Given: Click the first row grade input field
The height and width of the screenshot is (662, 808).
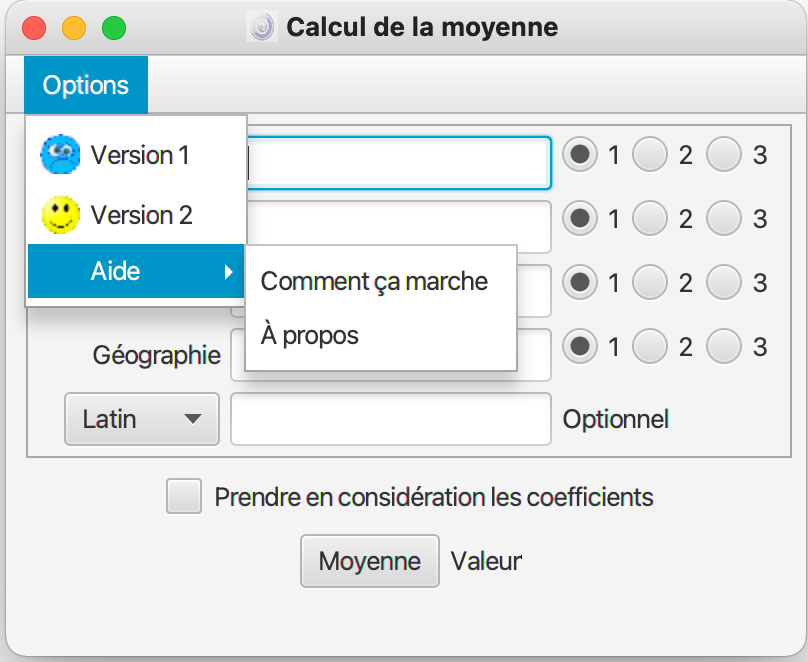Looking at the screenshot, I should click(400, 162).
